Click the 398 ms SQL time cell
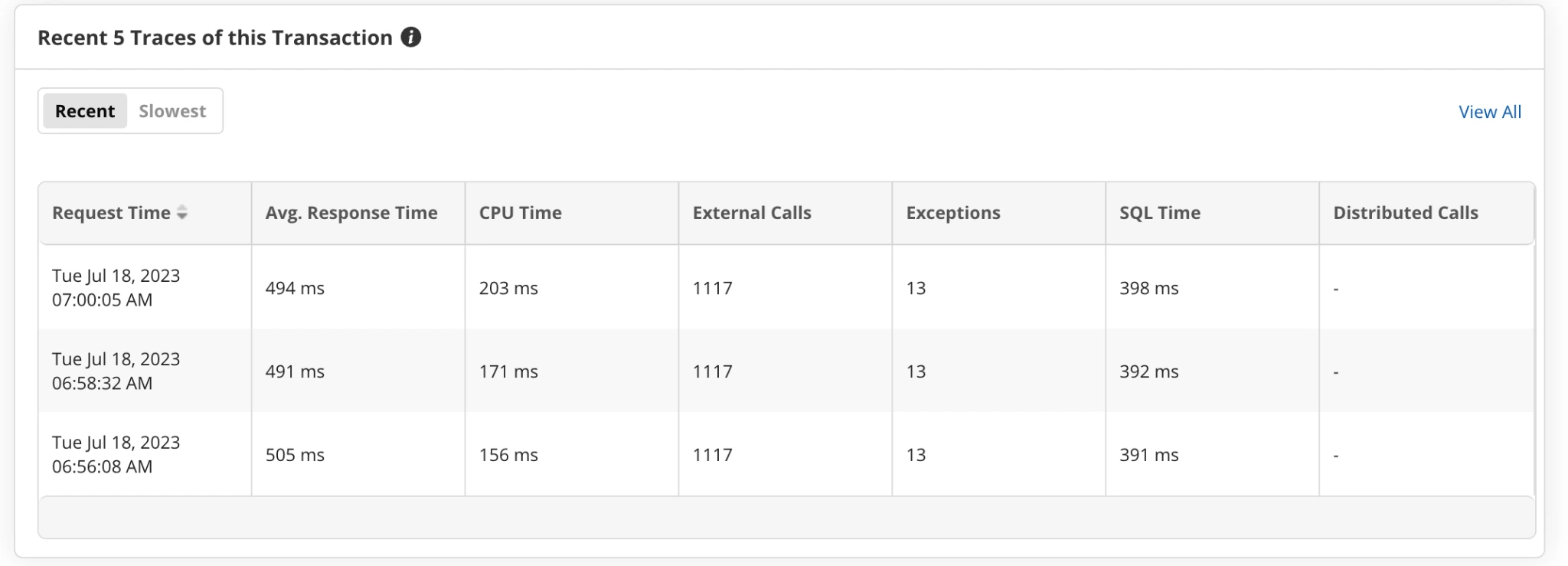 1148,289
